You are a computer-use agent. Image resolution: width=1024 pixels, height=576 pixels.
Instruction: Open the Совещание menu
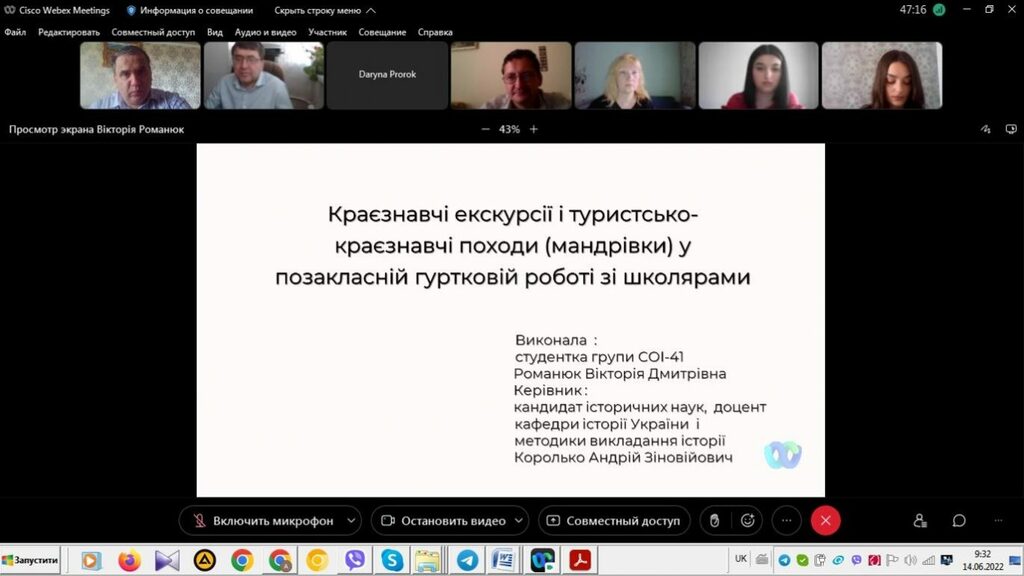pyautogui.click(x=382, y=32)
